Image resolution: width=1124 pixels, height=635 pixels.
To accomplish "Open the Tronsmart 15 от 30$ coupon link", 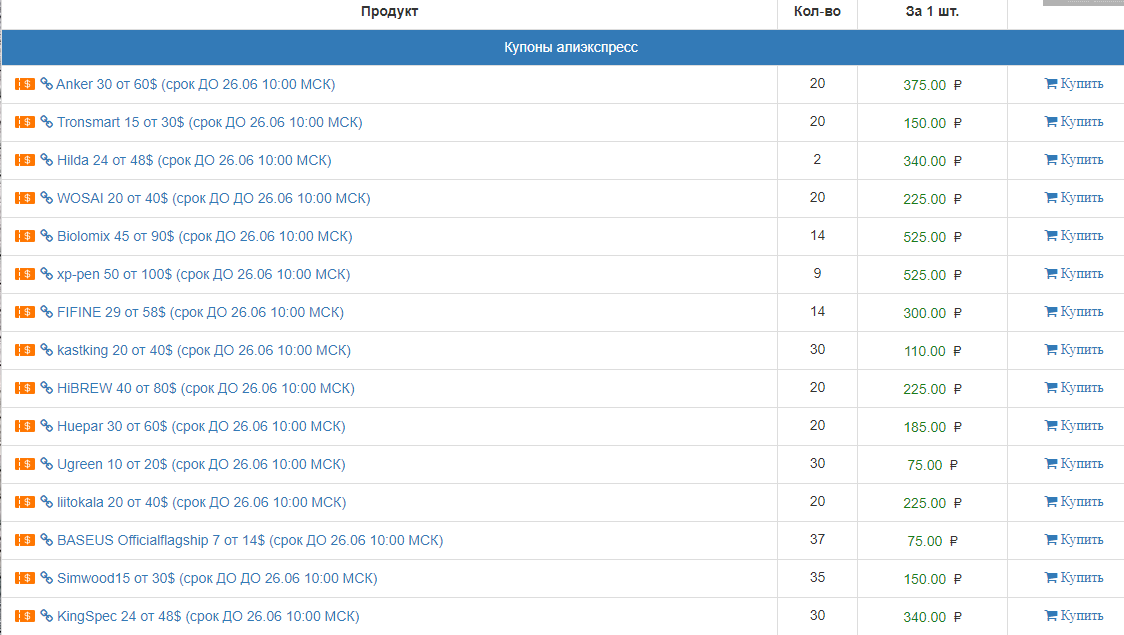I will click(x=210, y=123).
